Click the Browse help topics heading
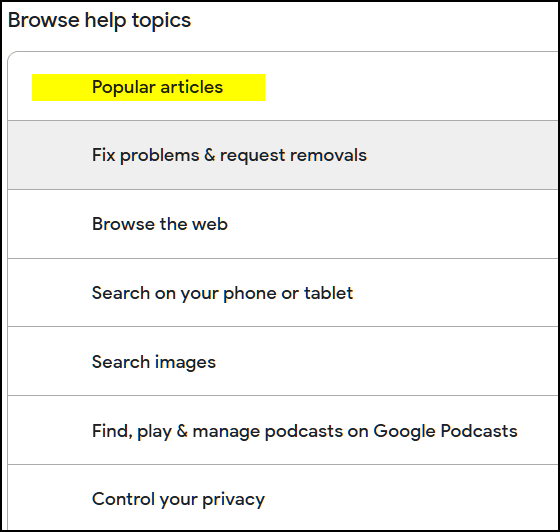560x532 pixels. (99, 20)
